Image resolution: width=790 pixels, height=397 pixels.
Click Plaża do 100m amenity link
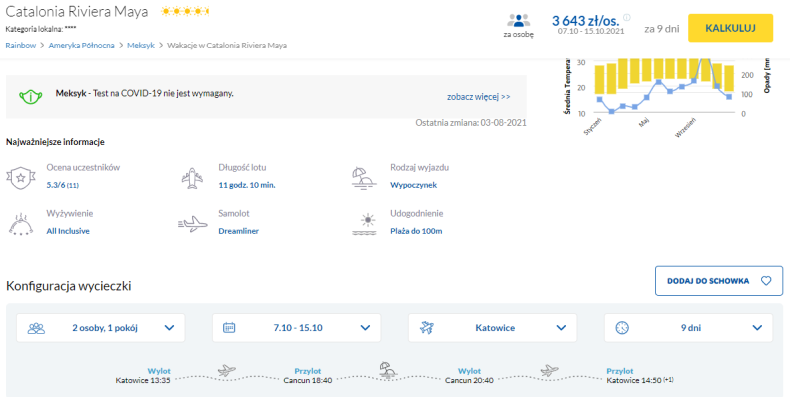[416, 231]
